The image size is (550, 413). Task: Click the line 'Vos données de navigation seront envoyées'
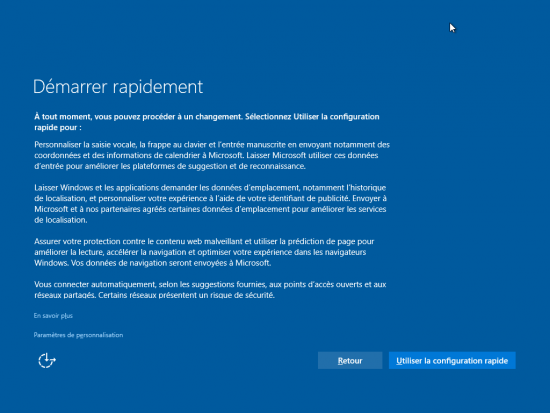click(x=153, y=263)
